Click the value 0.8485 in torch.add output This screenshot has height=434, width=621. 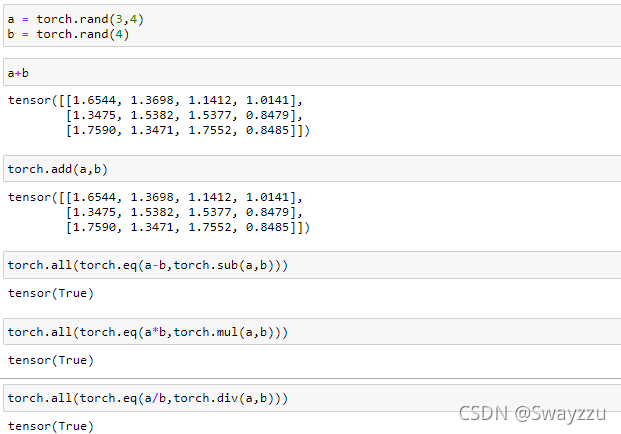(275, 227)
